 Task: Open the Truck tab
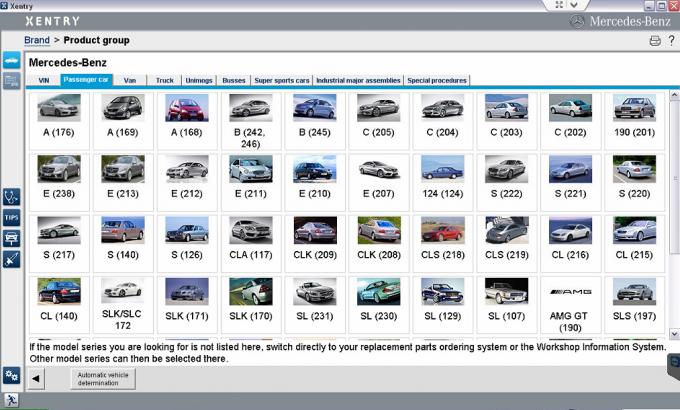[164, 80]
